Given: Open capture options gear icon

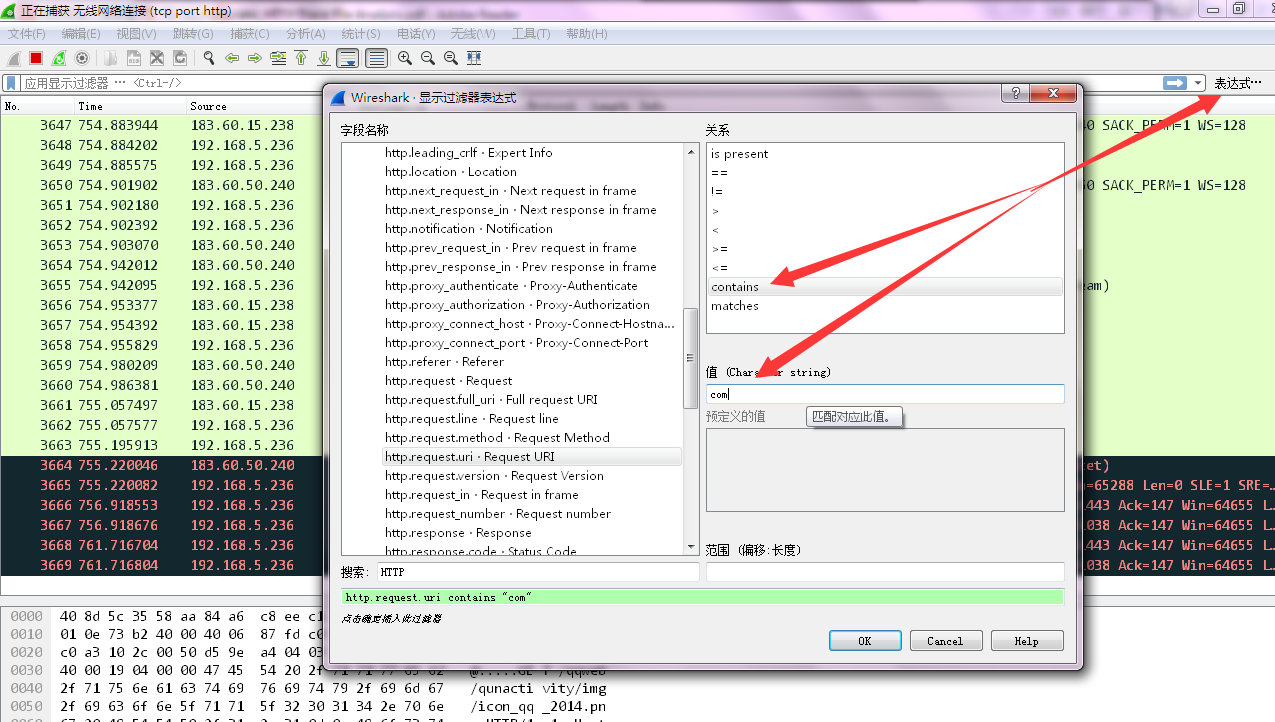Looking at the screenshot, I should (82, 58).
